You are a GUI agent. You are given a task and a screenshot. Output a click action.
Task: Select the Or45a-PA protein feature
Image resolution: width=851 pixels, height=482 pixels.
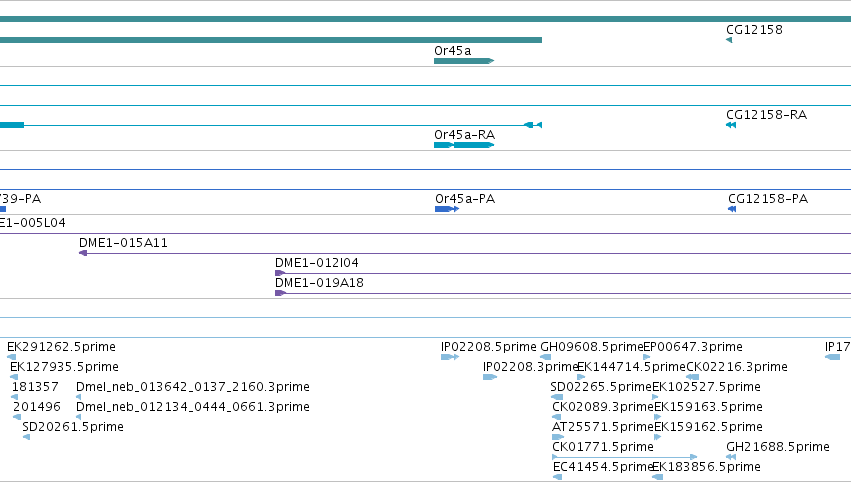(x=447, y=209)
